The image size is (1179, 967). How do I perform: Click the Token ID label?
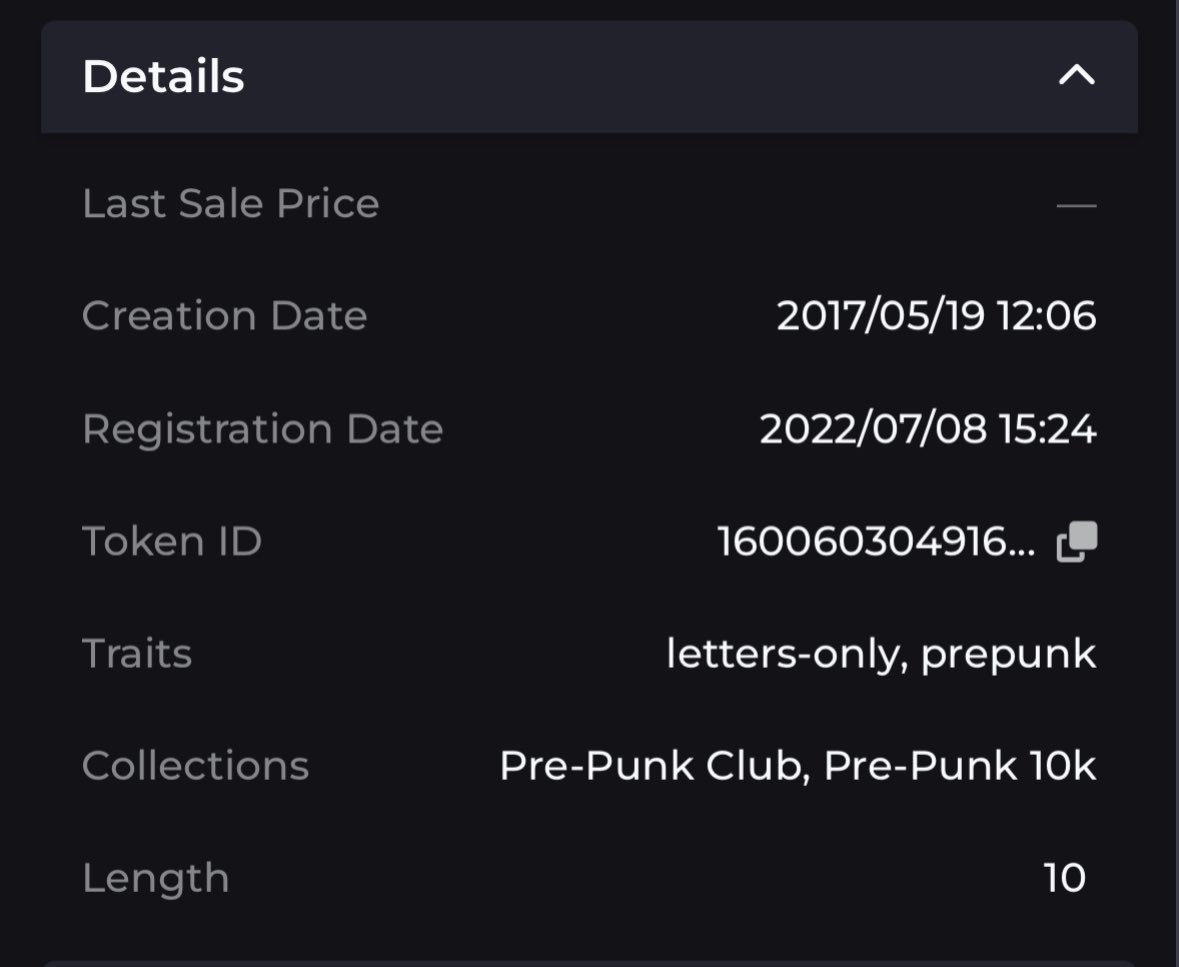point(172,541)
